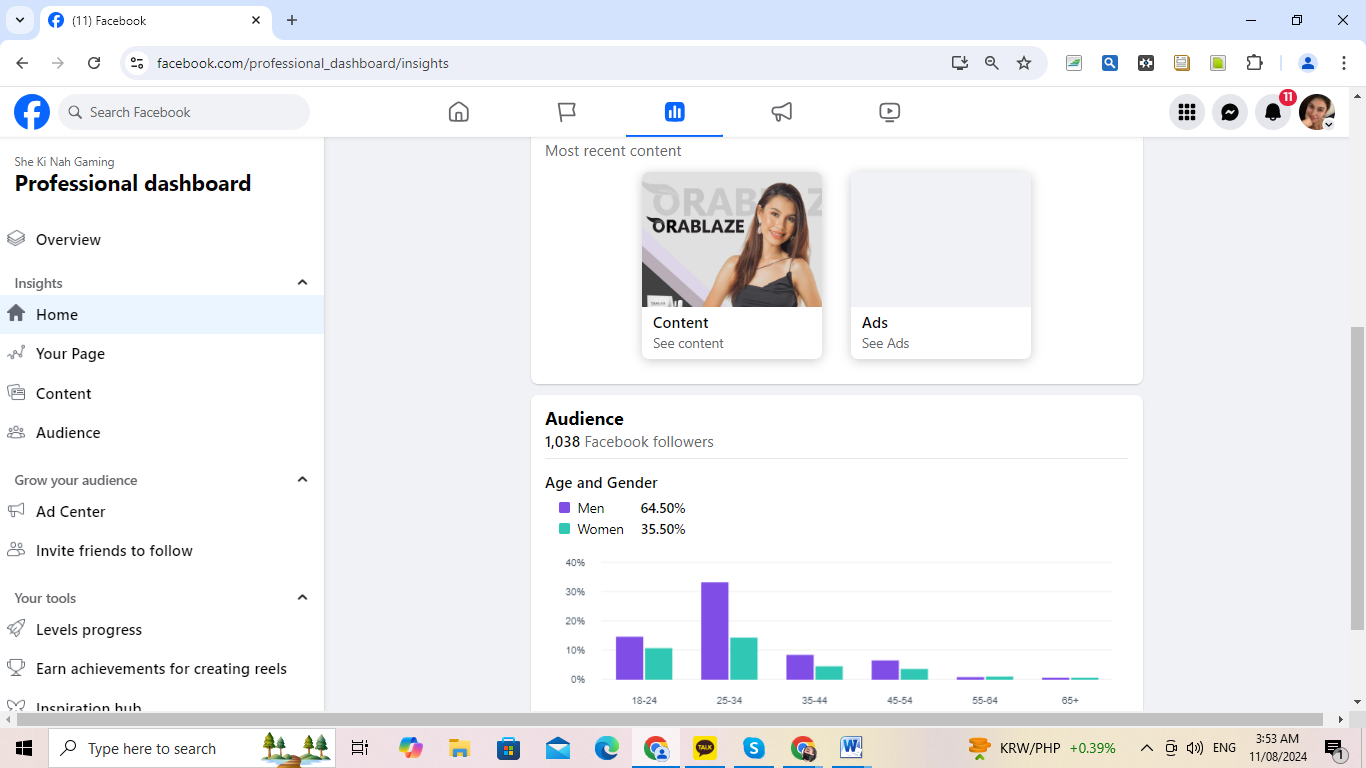The height and width of the screenshot is (768, 1366).
Task: Click the blank Ads thumbnail
Action: point(941,239)
